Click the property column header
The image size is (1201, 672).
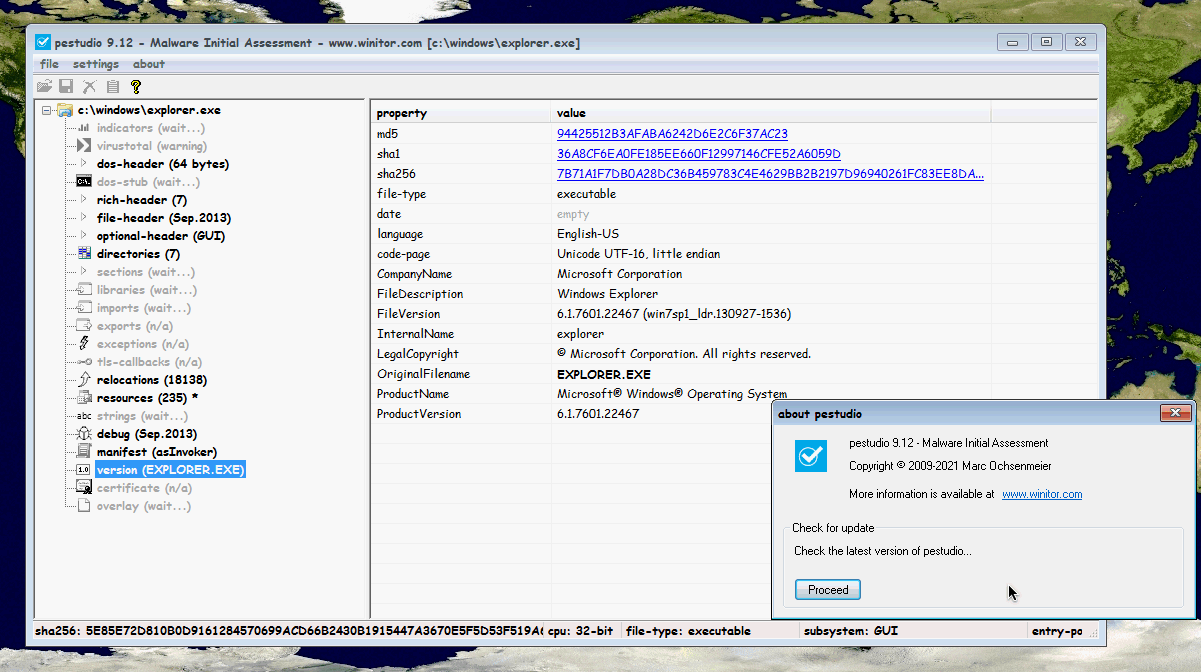[460, 113]
